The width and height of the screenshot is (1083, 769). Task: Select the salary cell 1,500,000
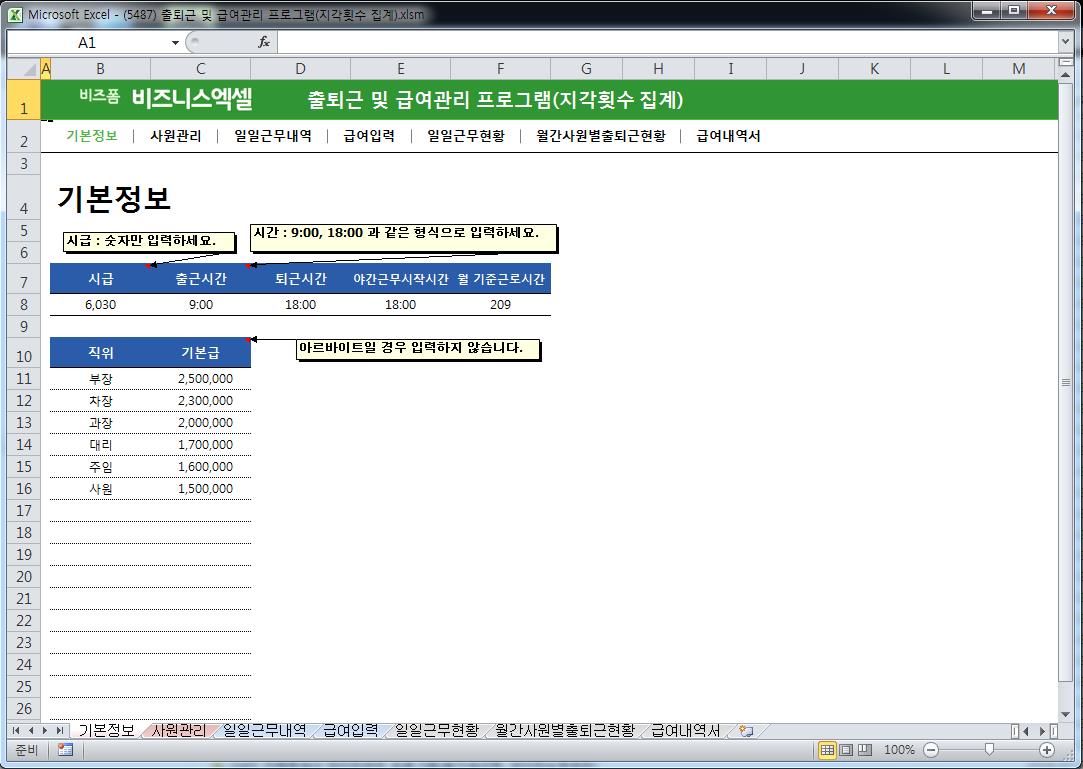tap(200, 488)
